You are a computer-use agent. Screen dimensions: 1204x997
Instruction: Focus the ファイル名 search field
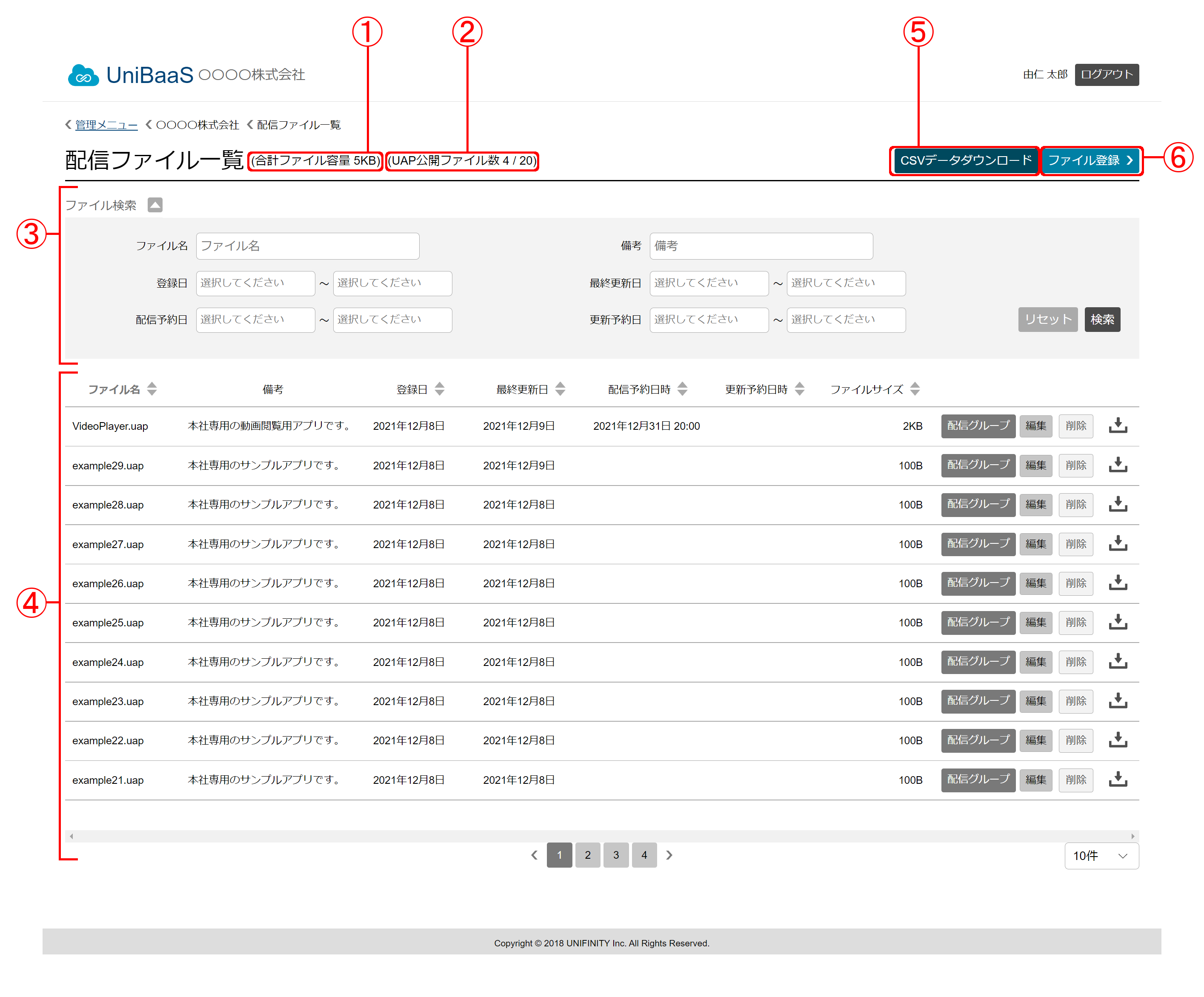(x=307, y=246)
